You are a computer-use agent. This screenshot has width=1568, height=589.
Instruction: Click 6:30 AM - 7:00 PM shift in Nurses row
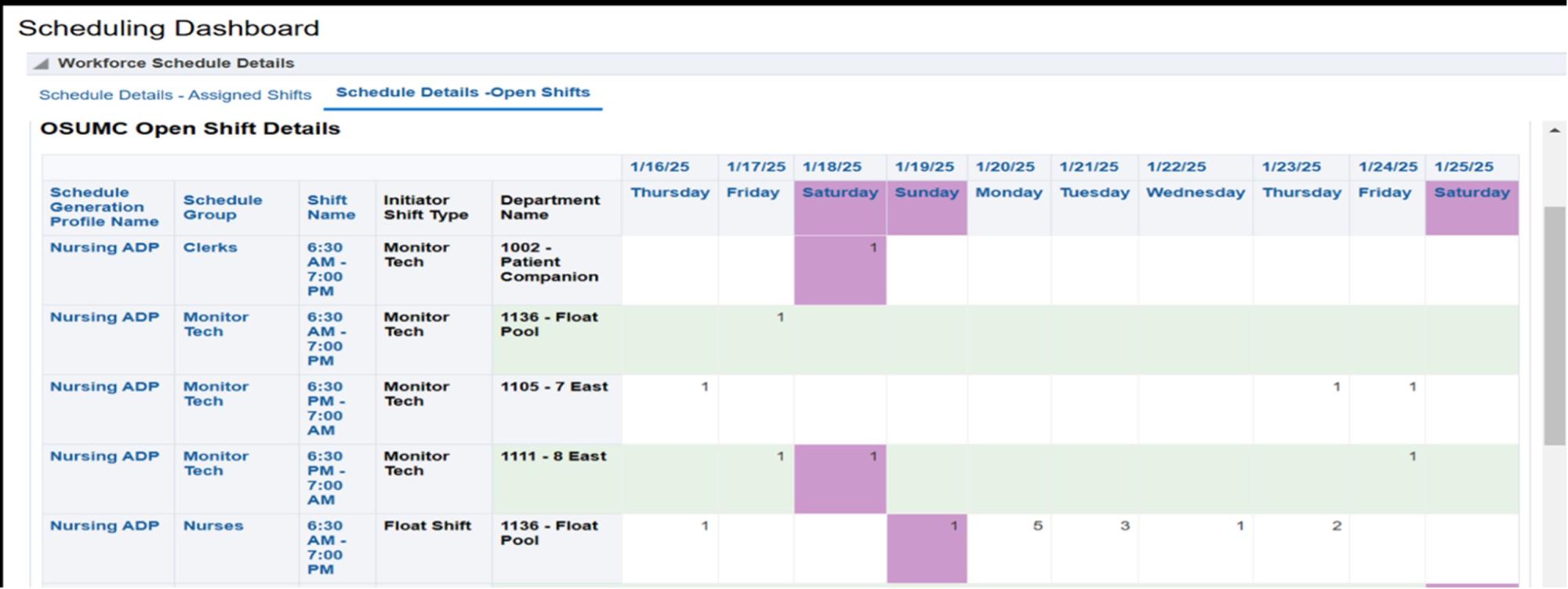326,547
